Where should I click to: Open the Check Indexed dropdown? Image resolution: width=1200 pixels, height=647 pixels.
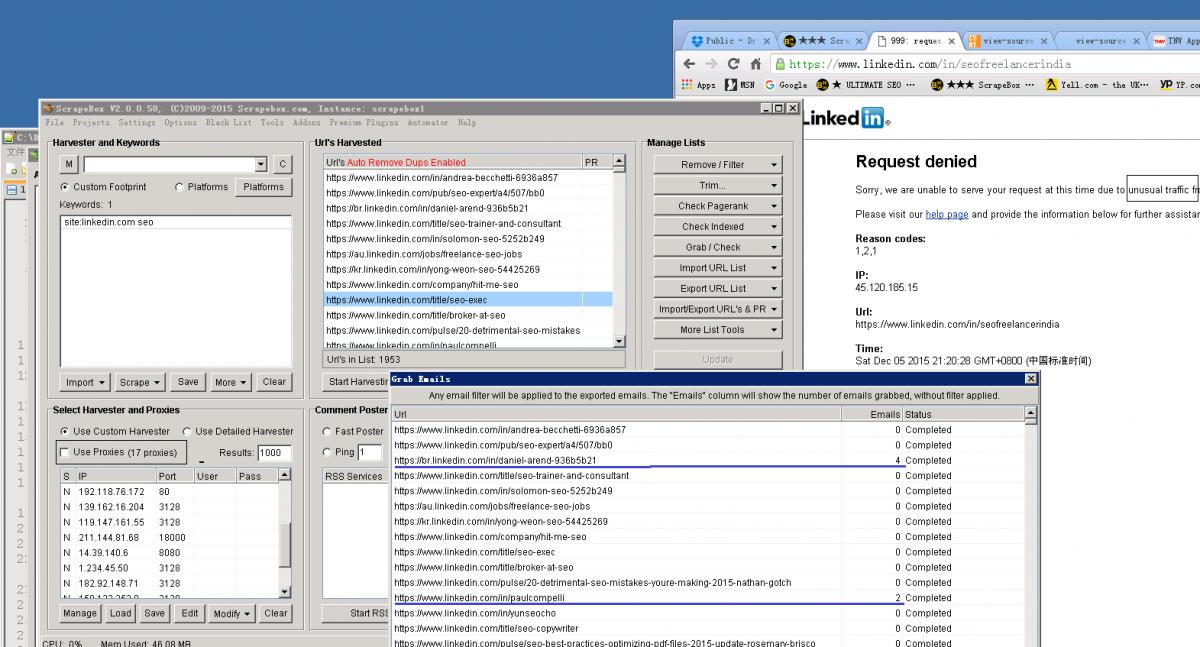pos(718,226)
